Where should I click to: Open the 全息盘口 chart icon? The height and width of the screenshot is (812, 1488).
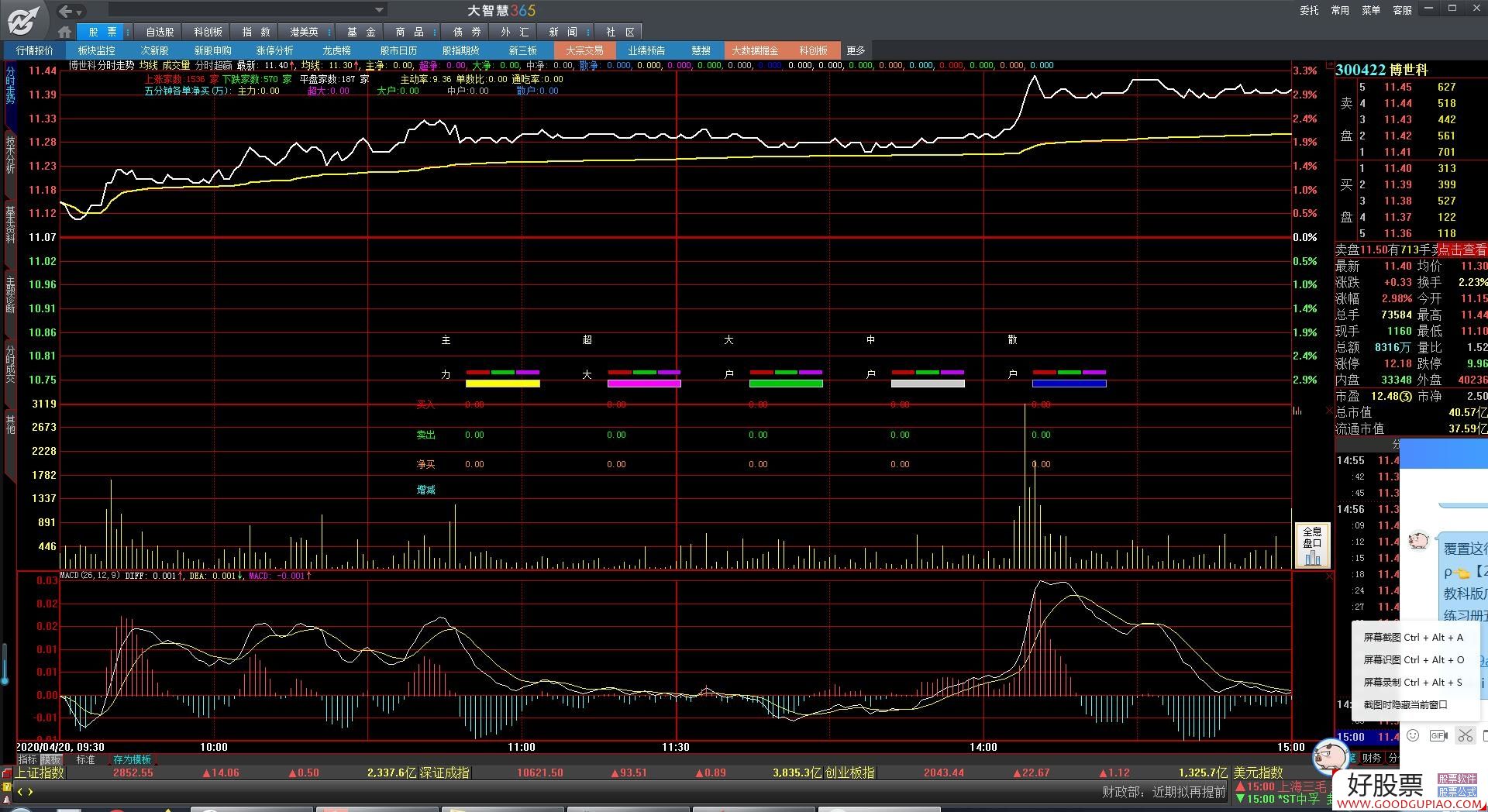(1312, 545)
